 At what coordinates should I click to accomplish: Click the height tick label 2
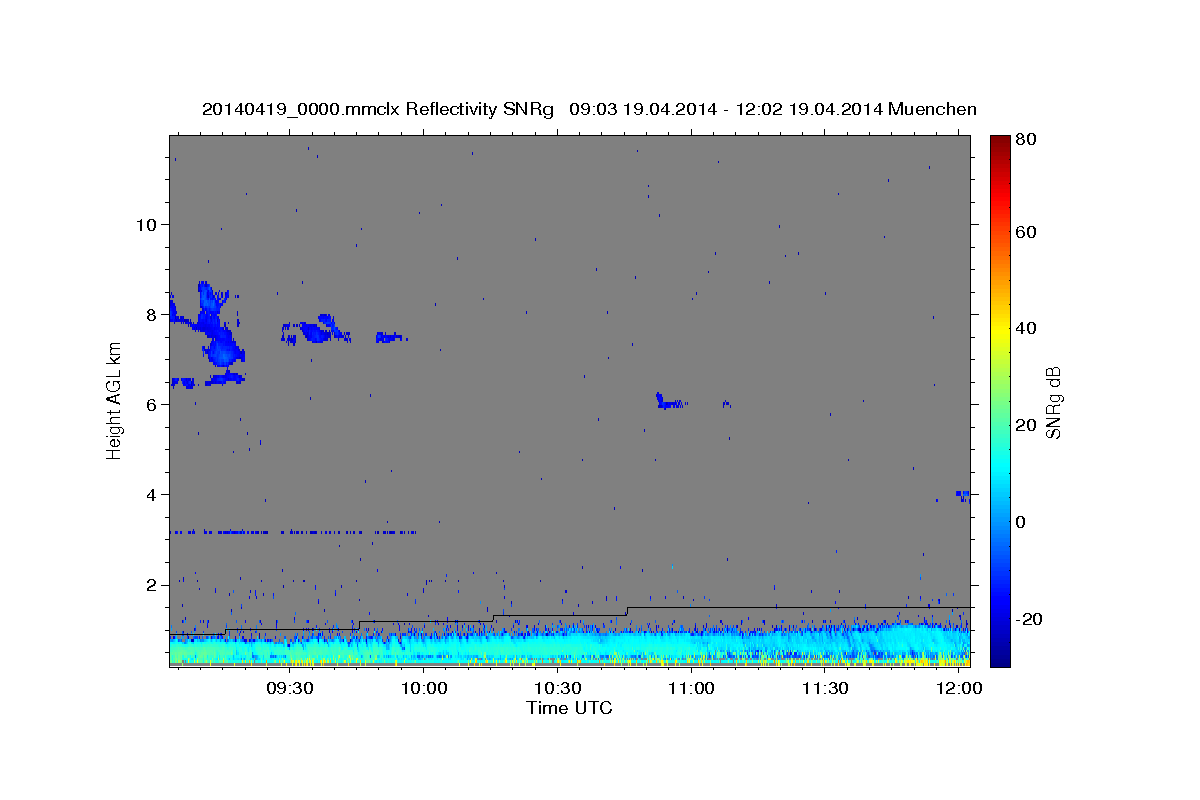coord(153,584)
